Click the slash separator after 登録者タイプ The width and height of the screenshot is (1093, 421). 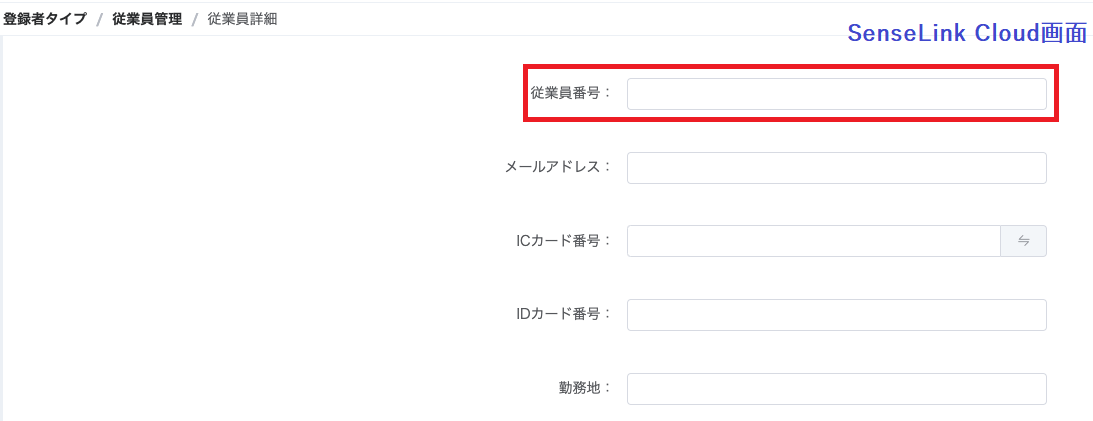(99, 19)
